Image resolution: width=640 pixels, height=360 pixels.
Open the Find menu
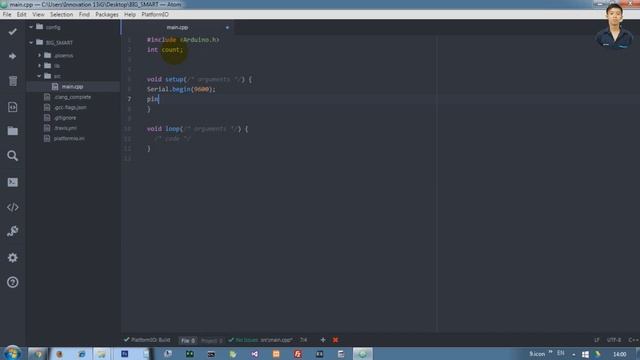click(84, 14)
